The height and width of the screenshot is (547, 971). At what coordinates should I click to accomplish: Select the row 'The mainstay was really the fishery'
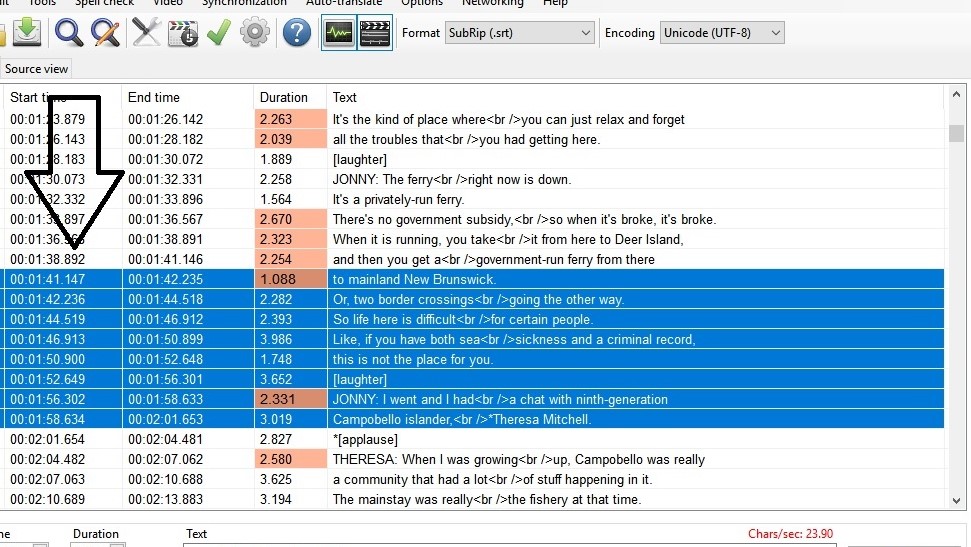pyautogui.click(x=474, y=499)
